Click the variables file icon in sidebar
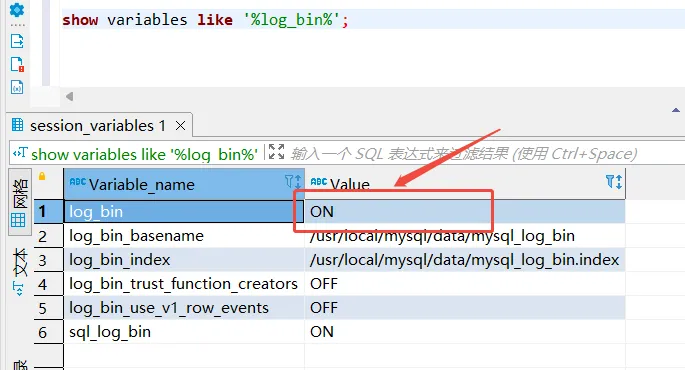Image resolution: width=685 pixels, height=370 pixels. click(x=17, y=87)
